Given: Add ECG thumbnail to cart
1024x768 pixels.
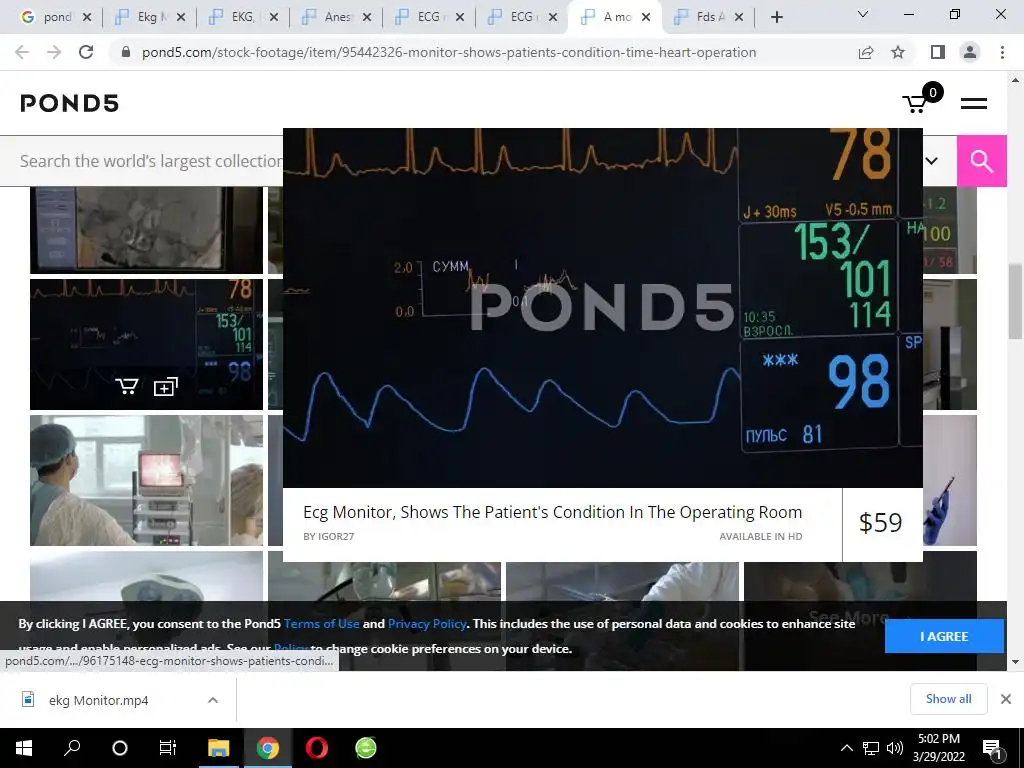Looking at the screenshot, I should pos(127,387).
